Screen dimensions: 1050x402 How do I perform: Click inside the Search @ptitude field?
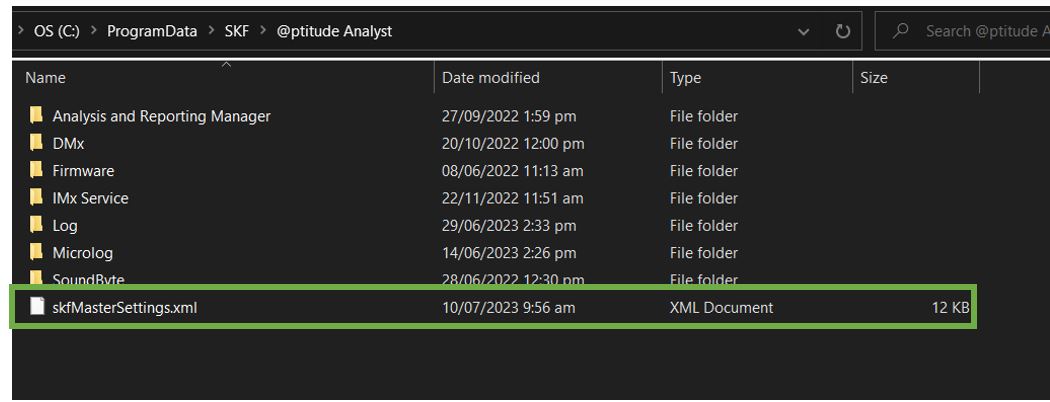click(980, 31)
